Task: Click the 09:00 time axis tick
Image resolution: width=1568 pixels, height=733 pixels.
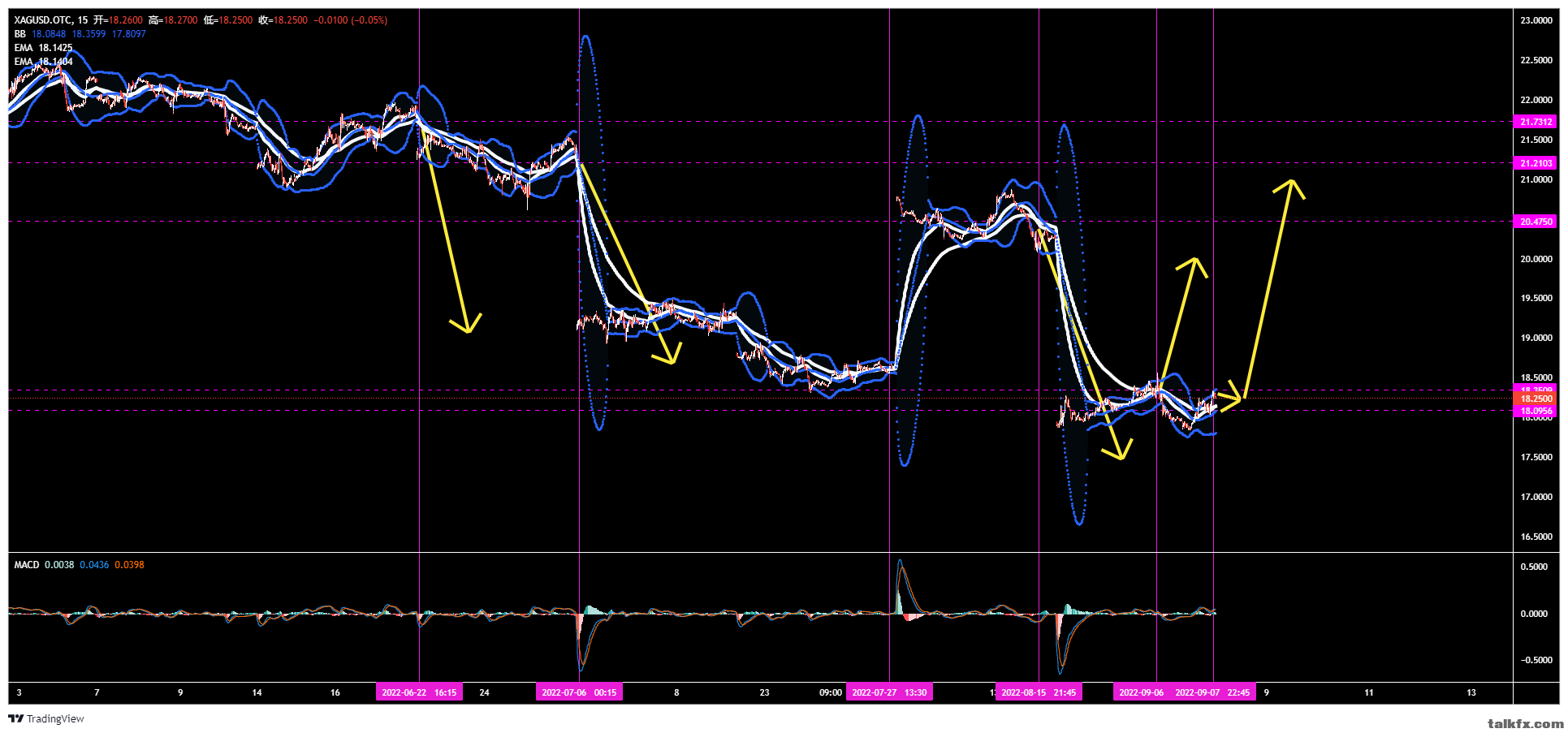Action: (x=830, y=692)
